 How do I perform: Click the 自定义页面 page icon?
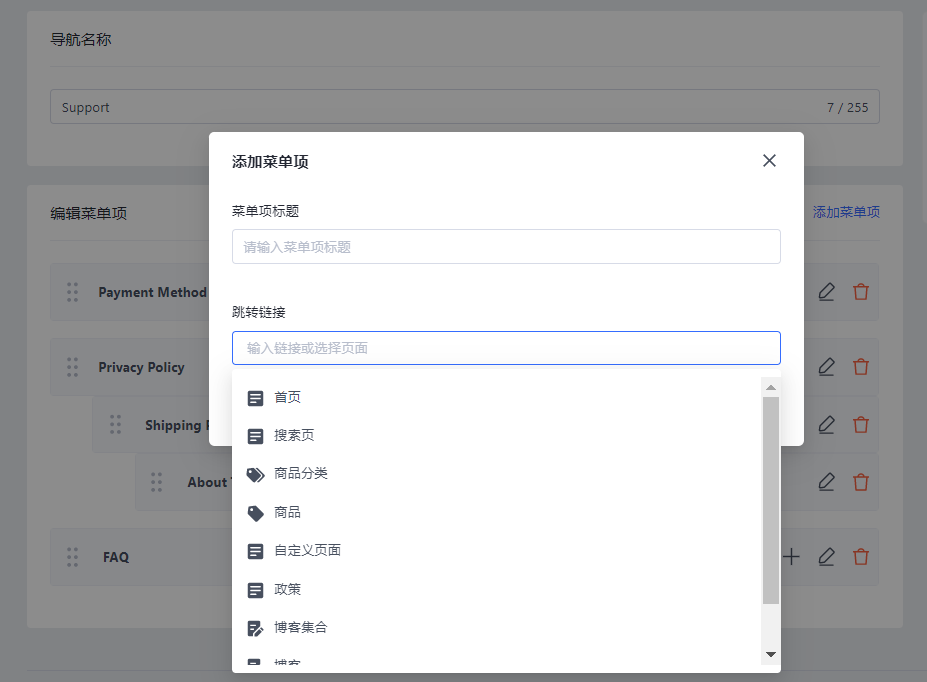255,551
